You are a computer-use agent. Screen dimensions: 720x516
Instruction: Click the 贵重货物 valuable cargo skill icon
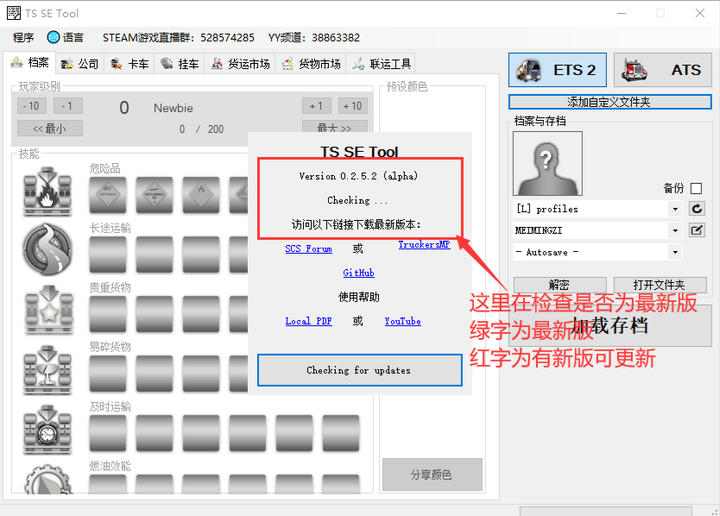coord(48,310)
